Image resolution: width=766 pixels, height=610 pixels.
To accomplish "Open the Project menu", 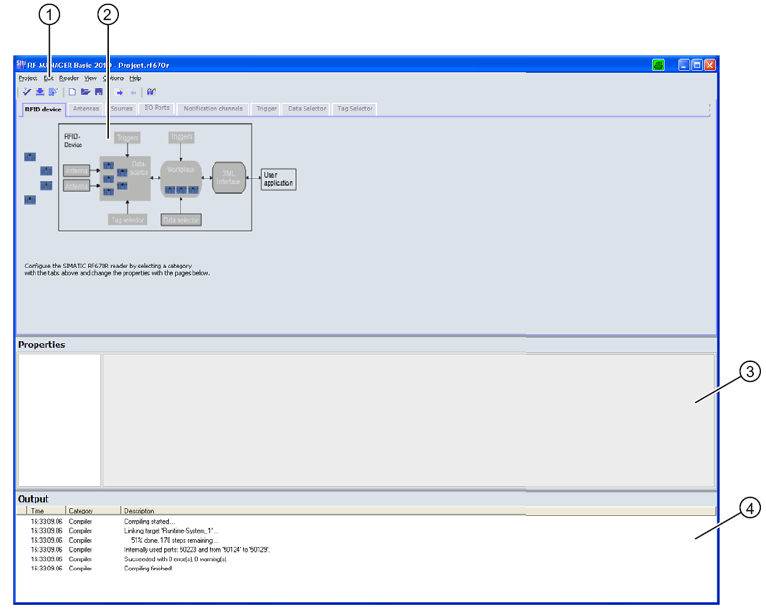I will (x=28, y=78).
